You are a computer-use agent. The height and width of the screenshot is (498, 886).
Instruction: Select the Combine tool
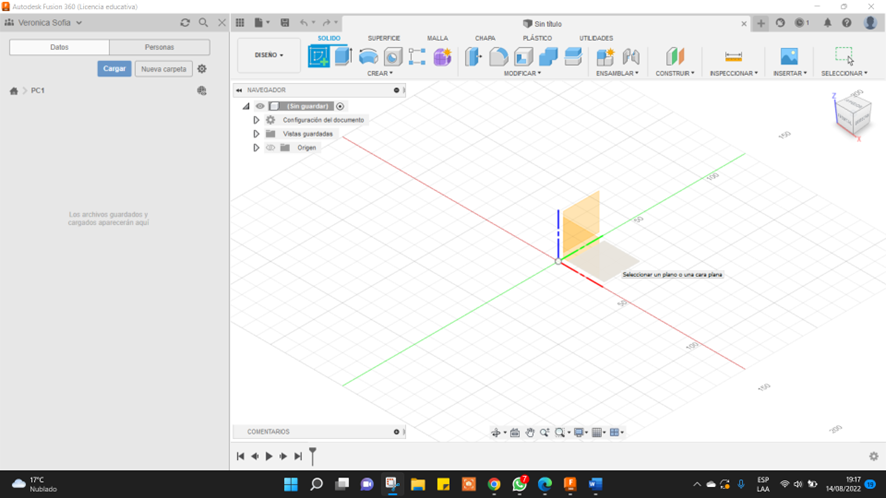[548, 57]
